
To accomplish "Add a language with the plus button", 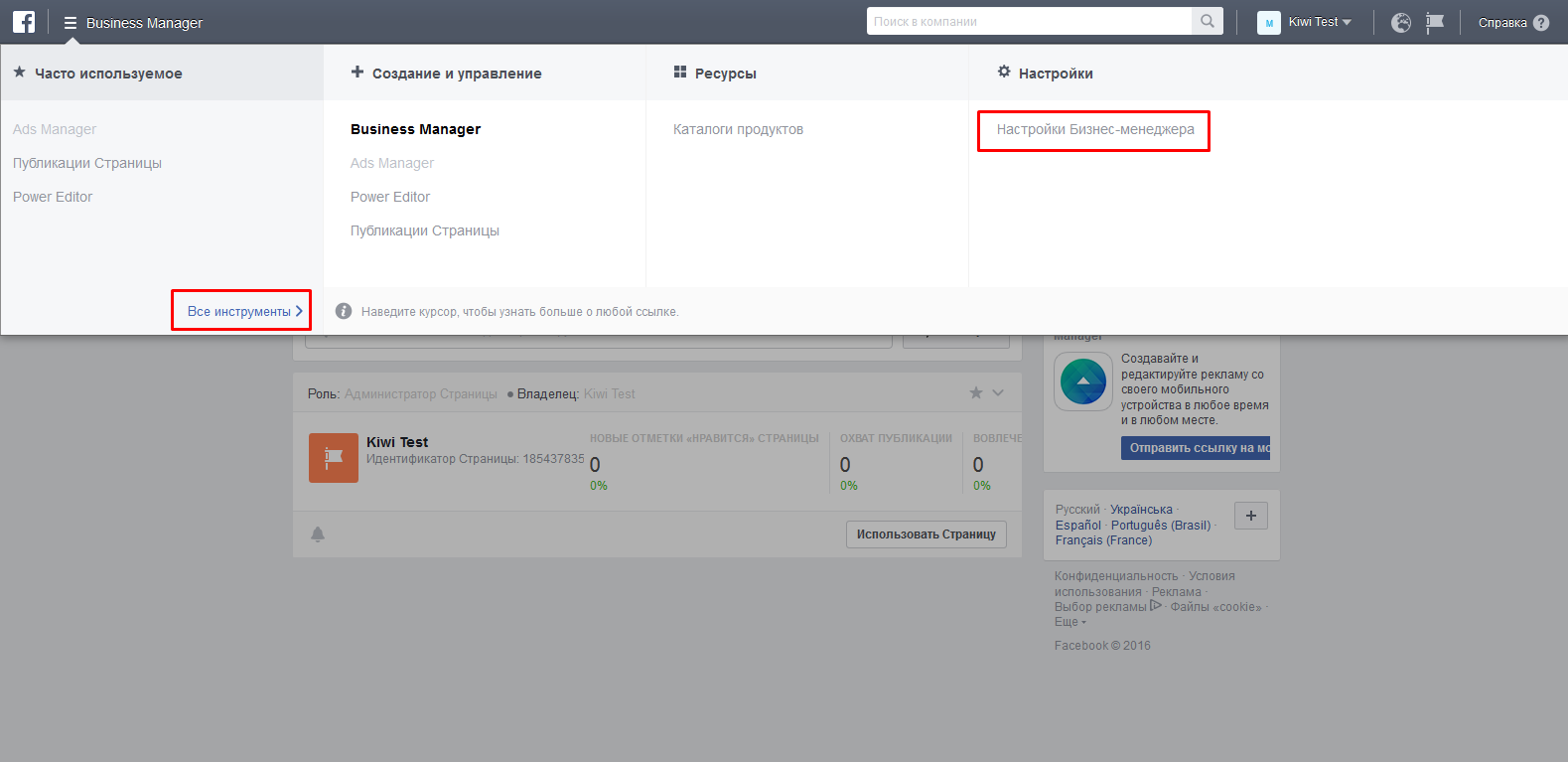I will [x=1251, y=516].
